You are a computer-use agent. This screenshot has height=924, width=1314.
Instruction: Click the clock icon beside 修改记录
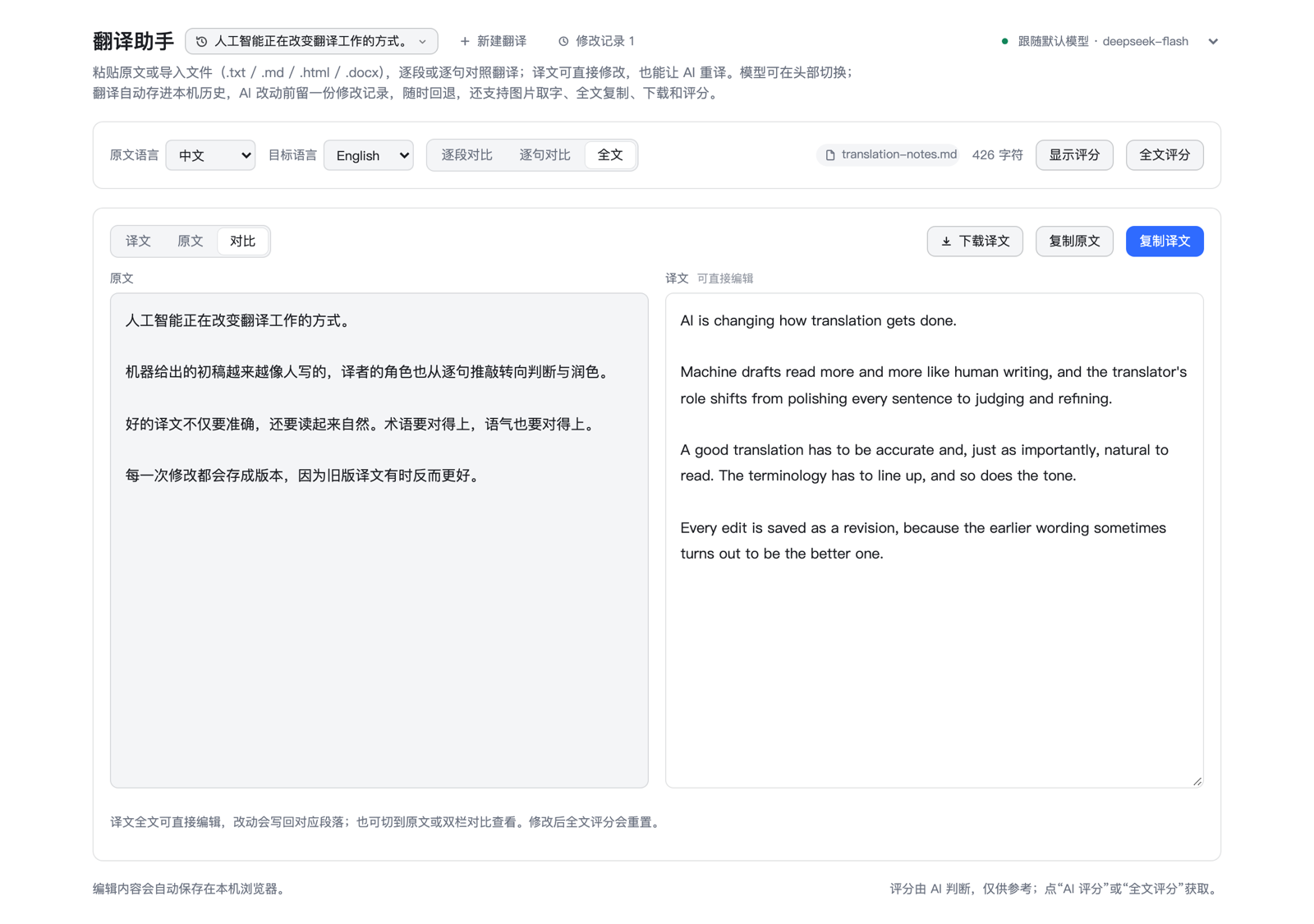coord(563,41)
